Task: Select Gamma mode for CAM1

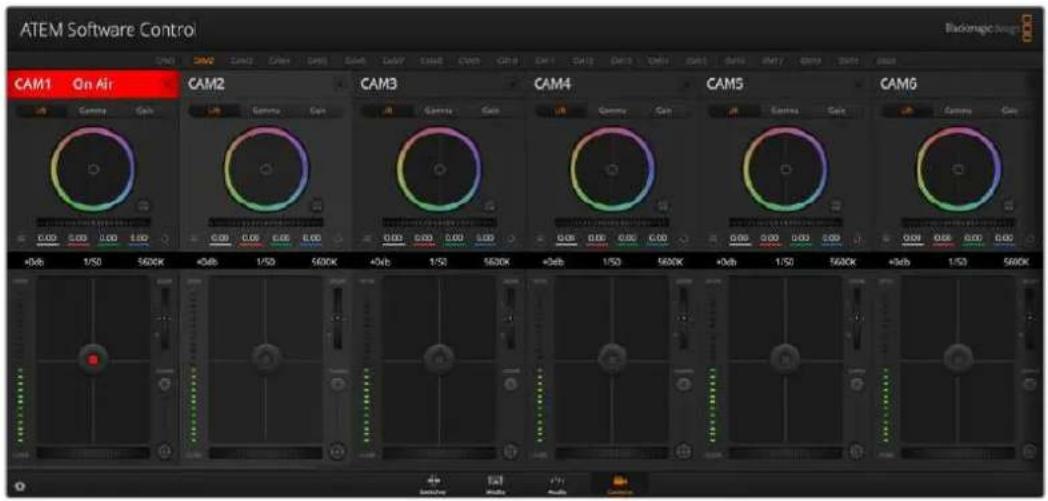Action: [x=91, y=111]
